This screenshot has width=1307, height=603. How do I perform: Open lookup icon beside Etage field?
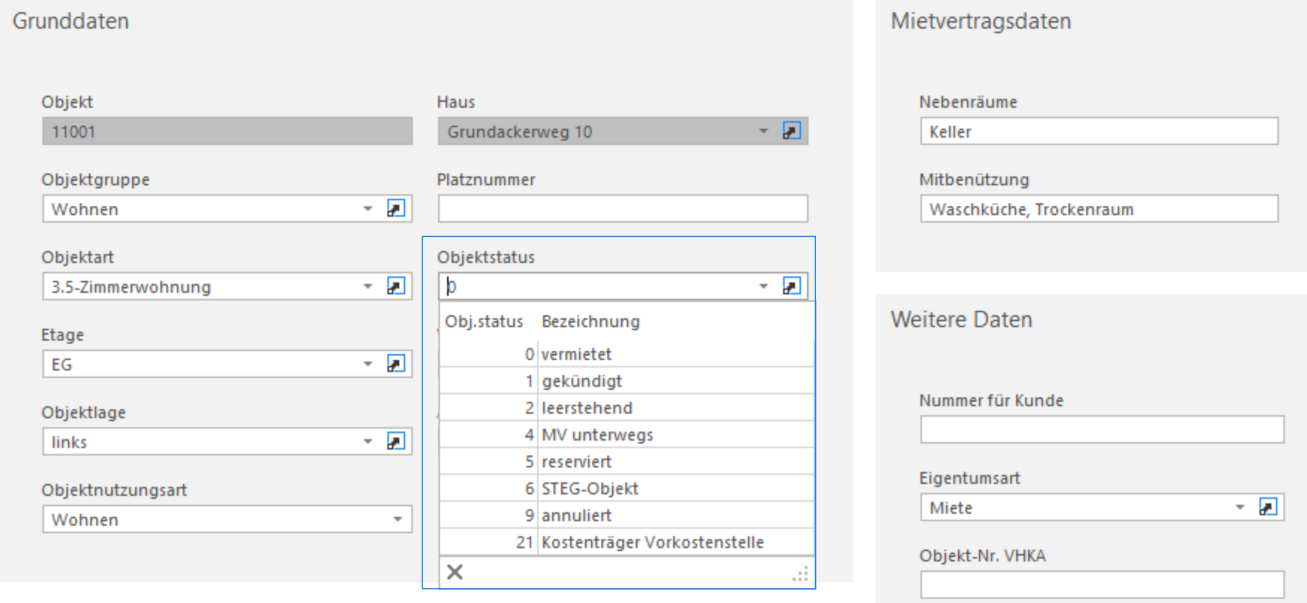click(x=396, y=364)
